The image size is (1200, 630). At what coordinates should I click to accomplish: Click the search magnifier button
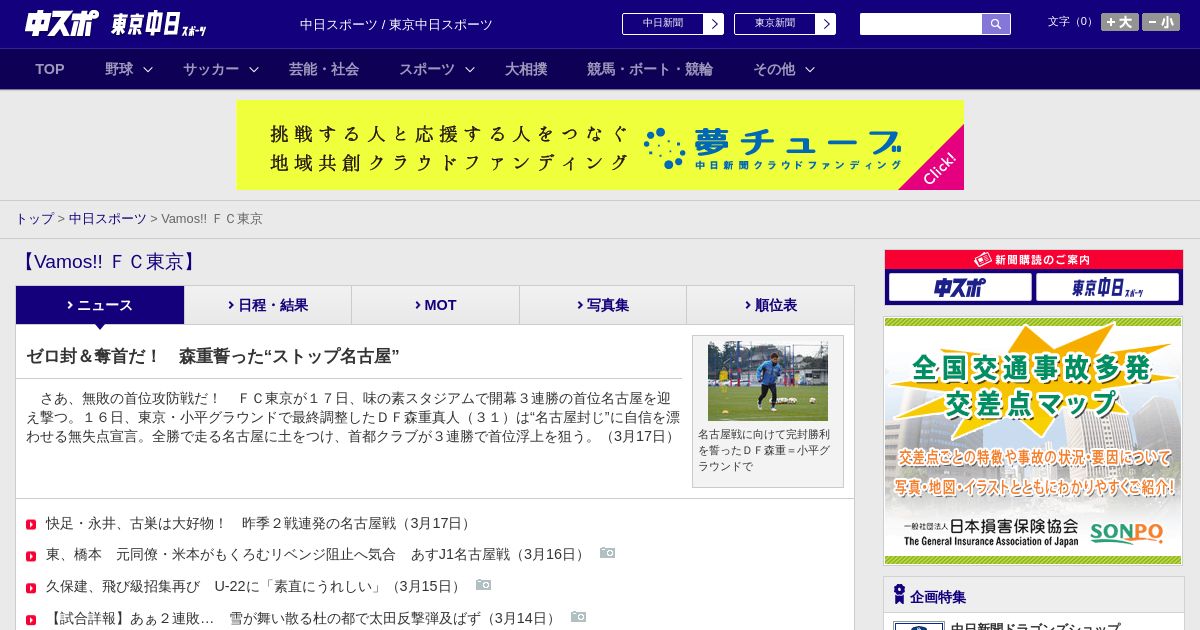tap(996, 24)
